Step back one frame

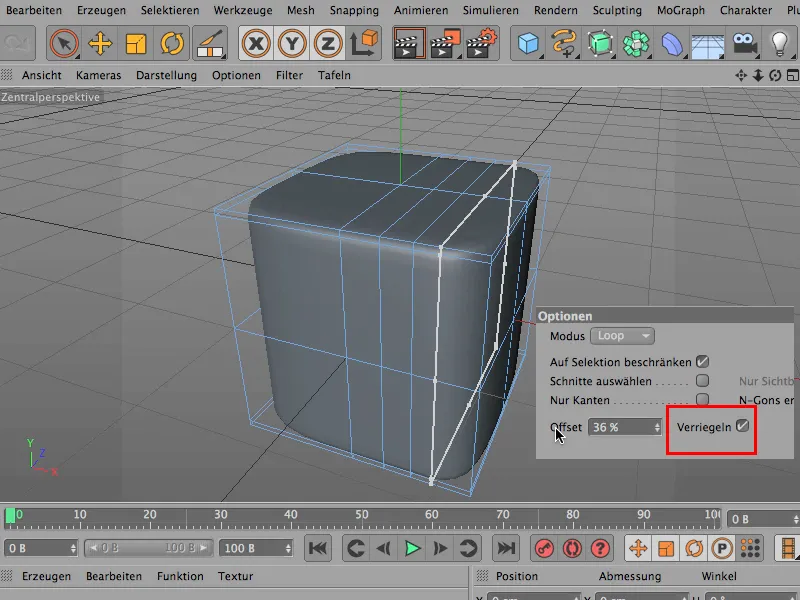(384, 548)
